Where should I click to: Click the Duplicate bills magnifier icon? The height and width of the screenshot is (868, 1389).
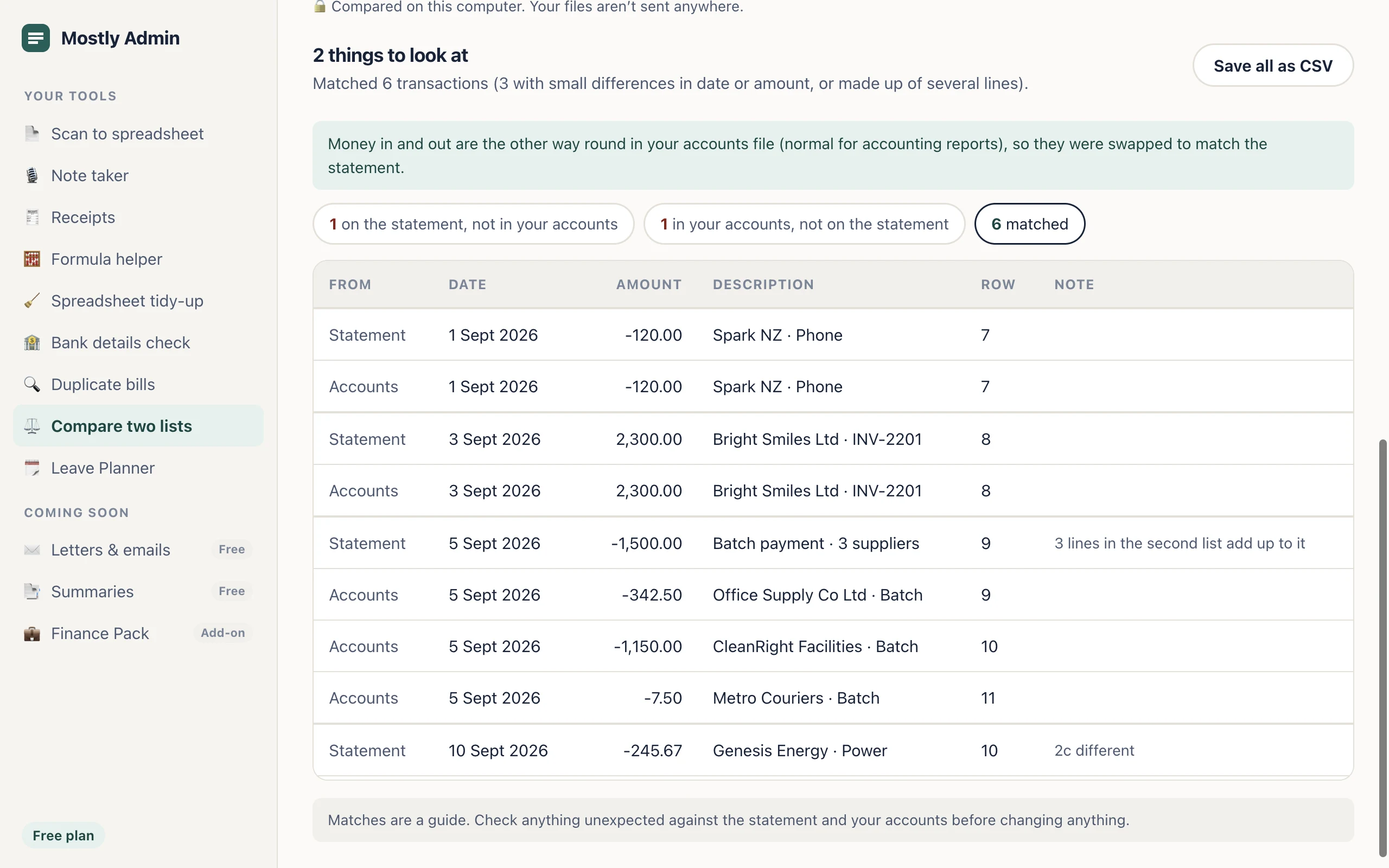click(x=32, y=385)
